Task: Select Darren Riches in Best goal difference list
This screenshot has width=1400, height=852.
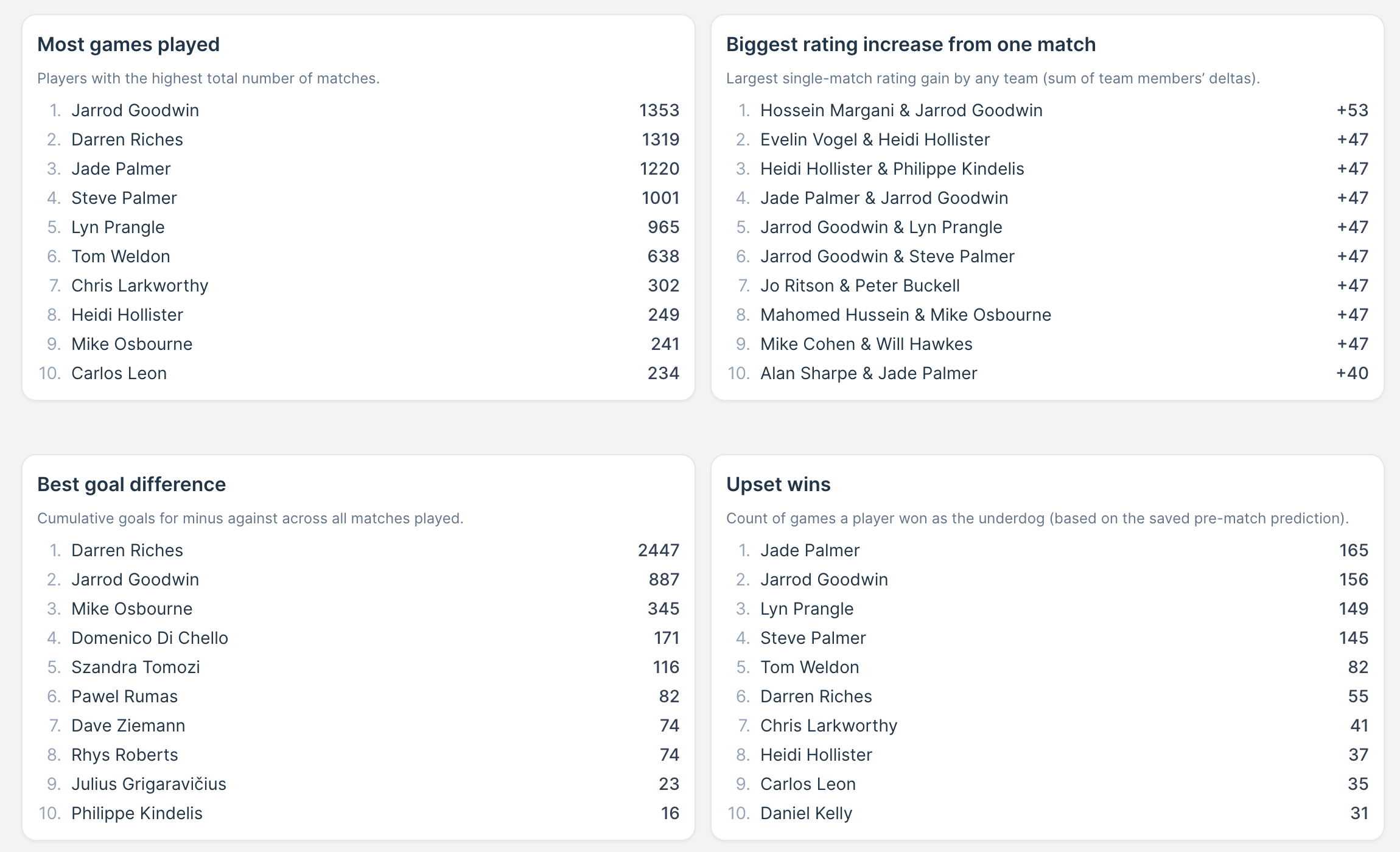Action: click(127, 550)
